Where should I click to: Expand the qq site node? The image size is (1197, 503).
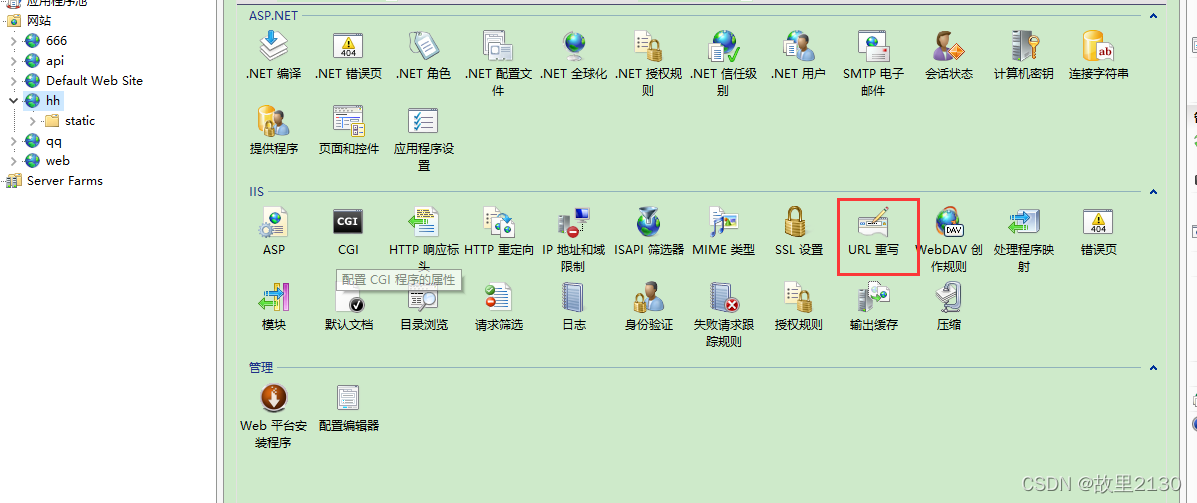pyautogui.click(x=14, y=140)
